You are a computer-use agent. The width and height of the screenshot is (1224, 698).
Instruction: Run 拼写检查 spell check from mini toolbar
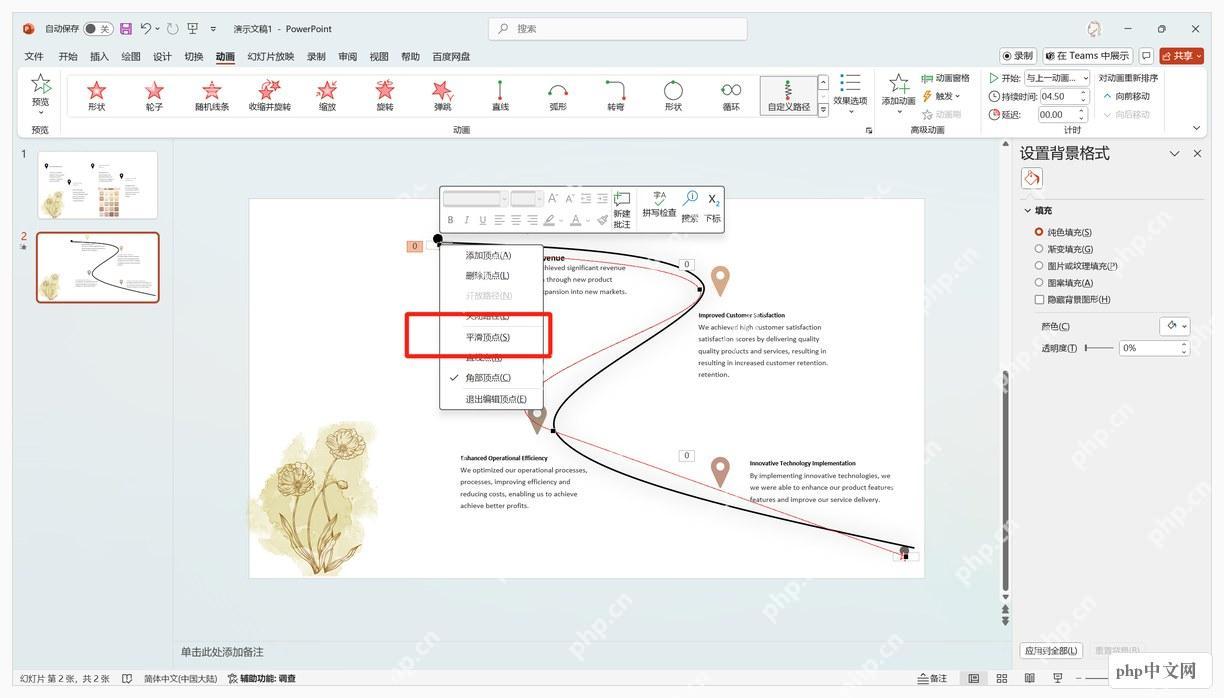(659, 205)
